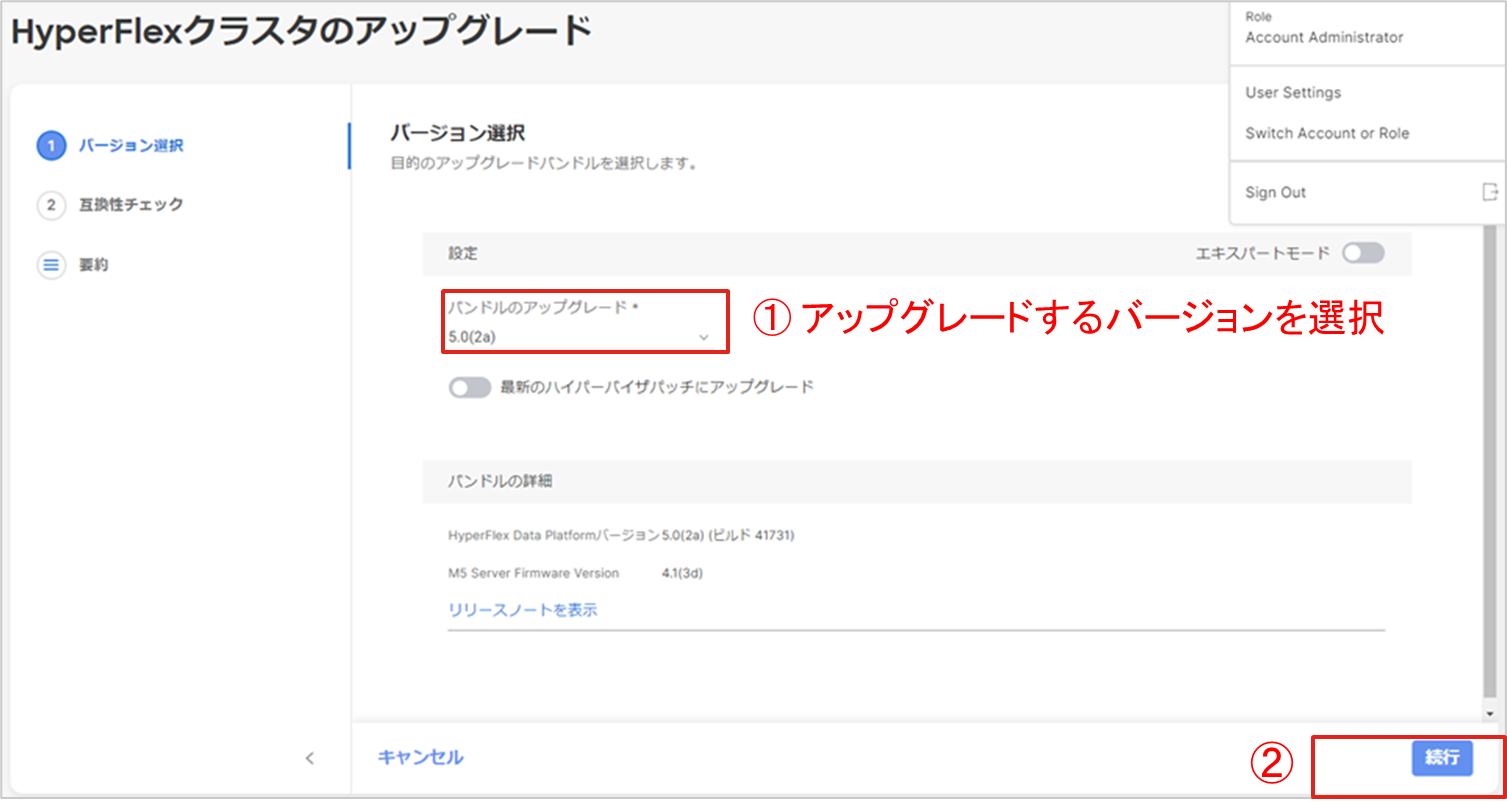Click the Account Administrator role text
Viewport: 1507px width, 812px height.
tap(1324, 37)
